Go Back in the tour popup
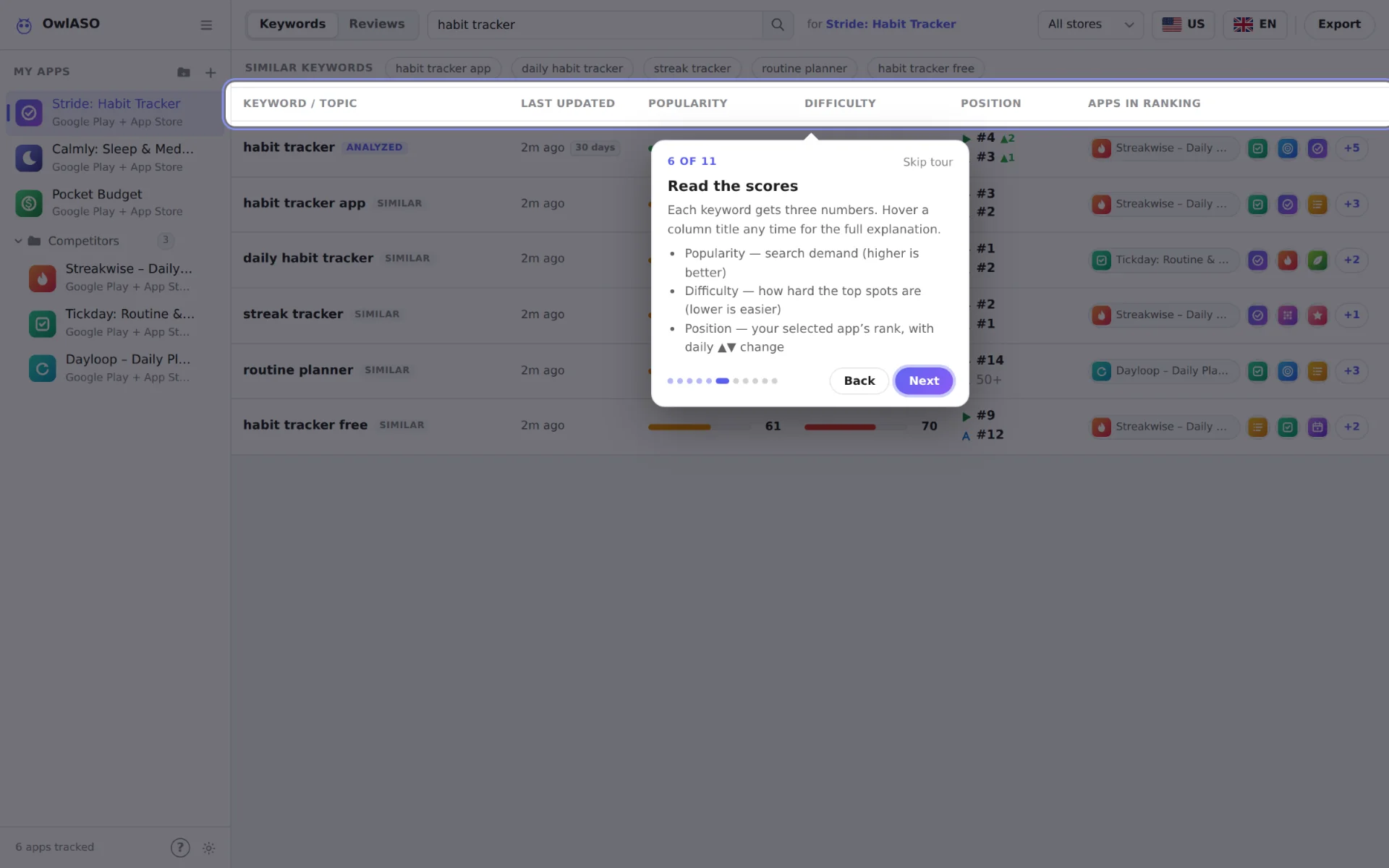This screenshot has height=868, width=1389. [x=859, y=381]
